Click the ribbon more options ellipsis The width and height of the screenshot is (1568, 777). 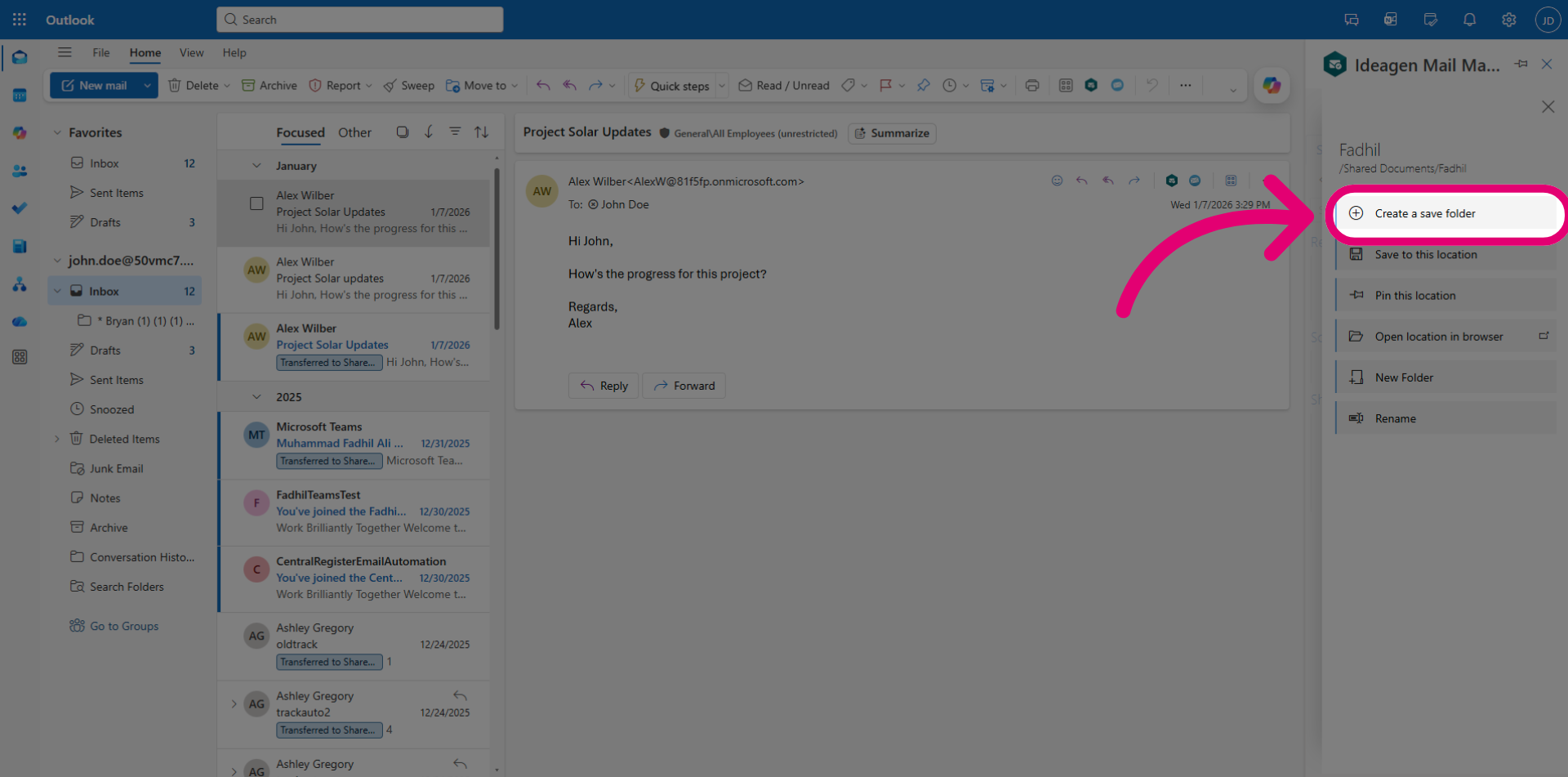click(1185, 85)
